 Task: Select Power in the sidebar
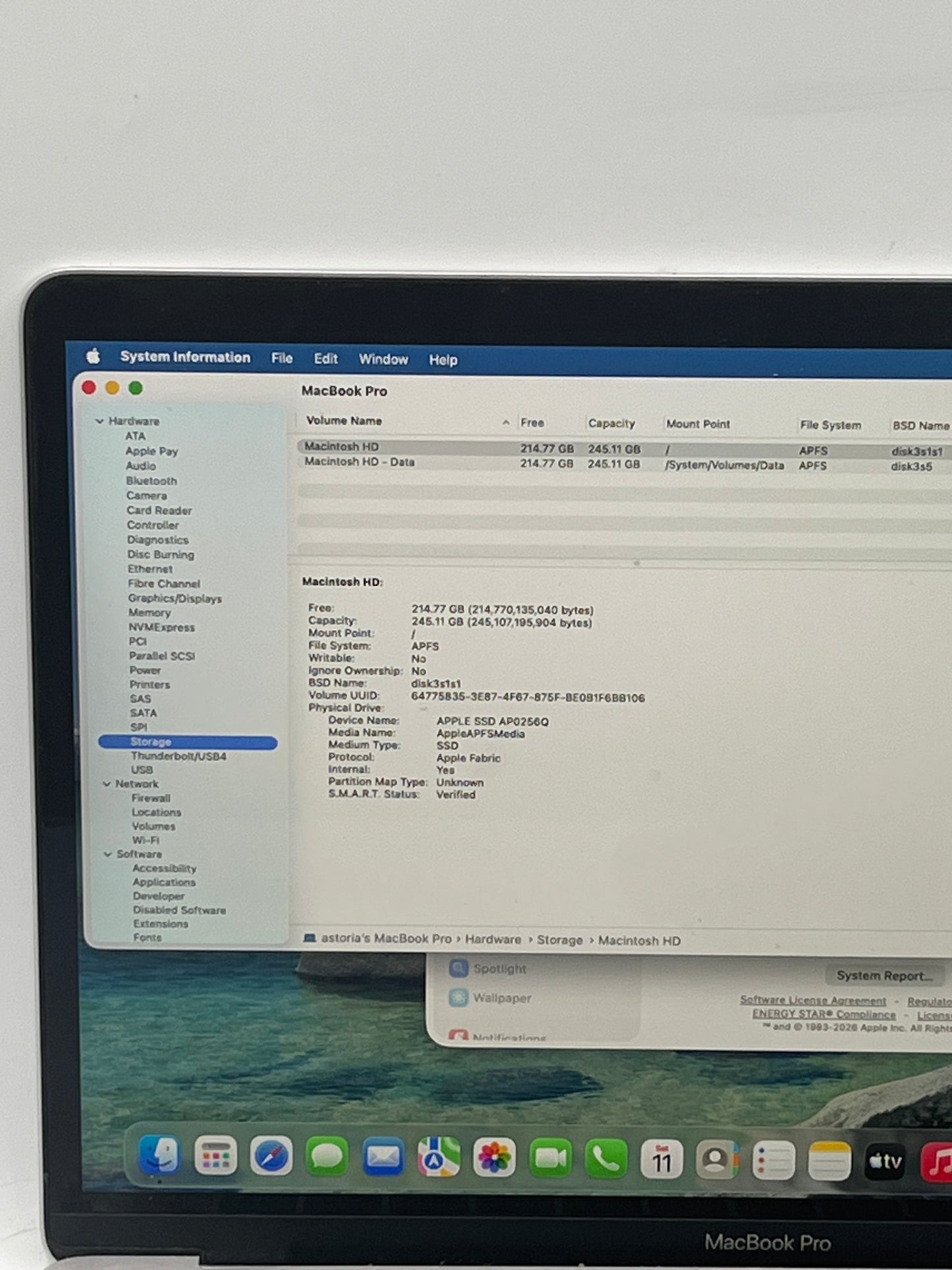tap(145, 670)
